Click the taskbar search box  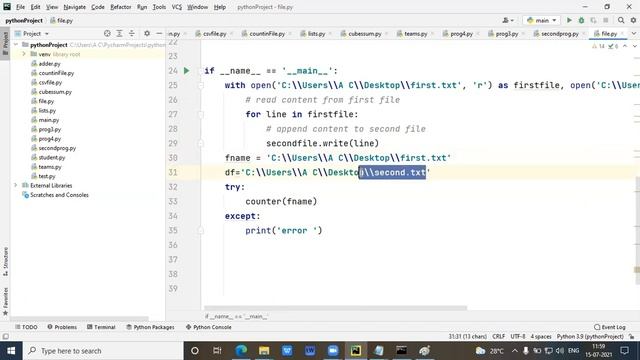[103, 351]
